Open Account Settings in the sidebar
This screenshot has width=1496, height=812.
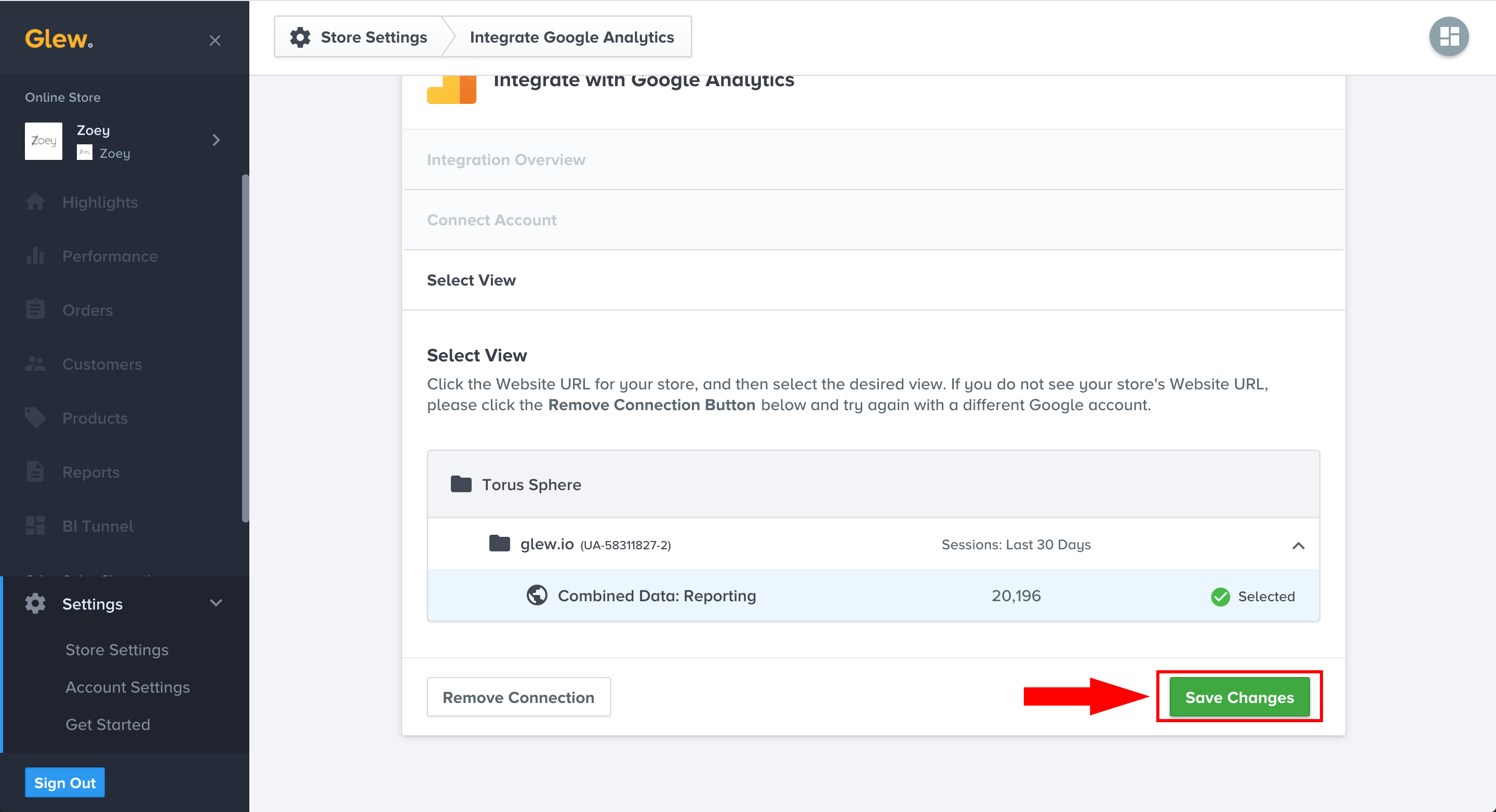[x=127, y=687]
